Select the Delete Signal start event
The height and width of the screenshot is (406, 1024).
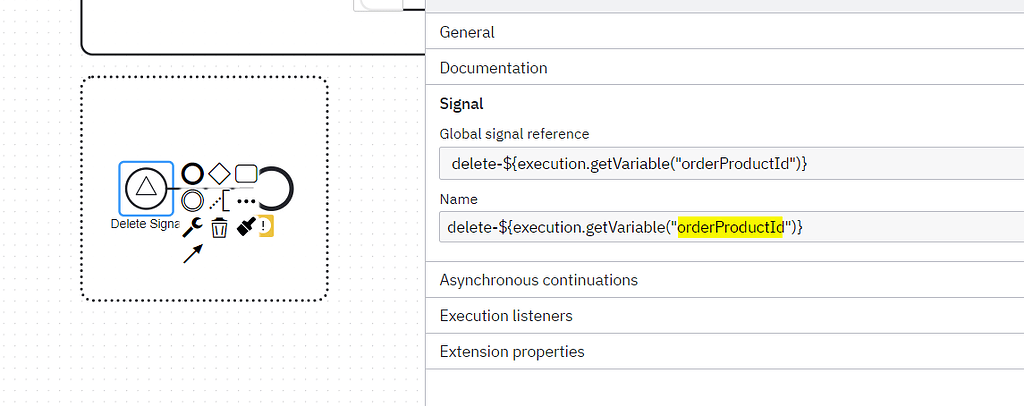[x=146, y=187]
